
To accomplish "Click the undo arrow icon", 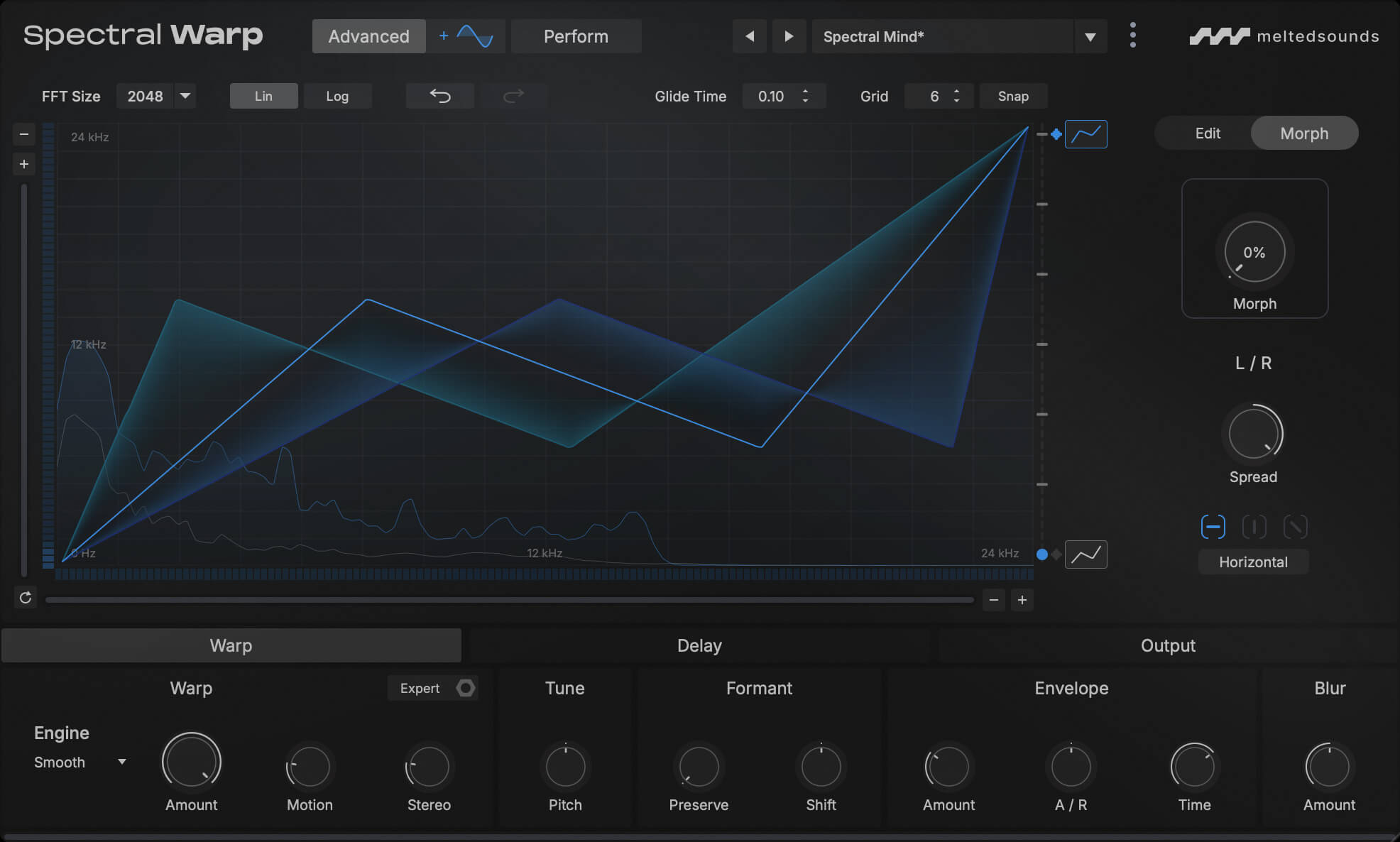I will tap(440, 96).
